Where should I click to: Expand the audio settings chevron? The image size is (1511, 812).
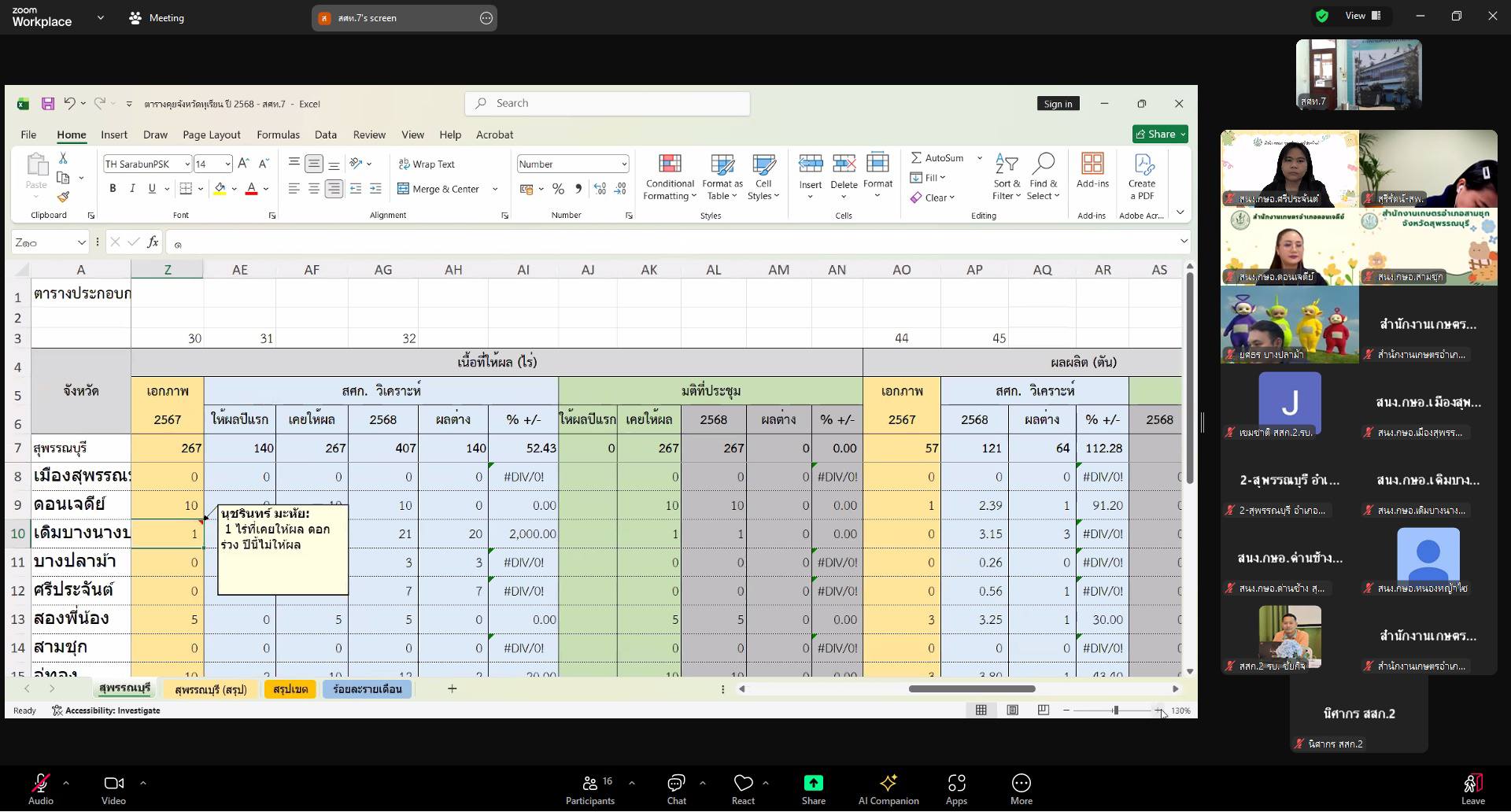coord(66,783)
